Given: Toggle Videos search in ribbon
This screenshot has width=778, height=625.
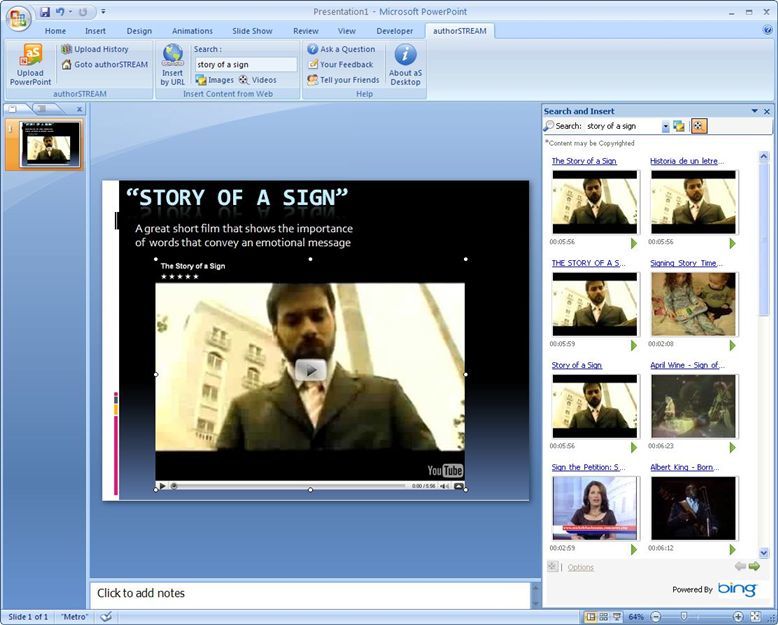Looking at the screenshot, I should 258,80.
